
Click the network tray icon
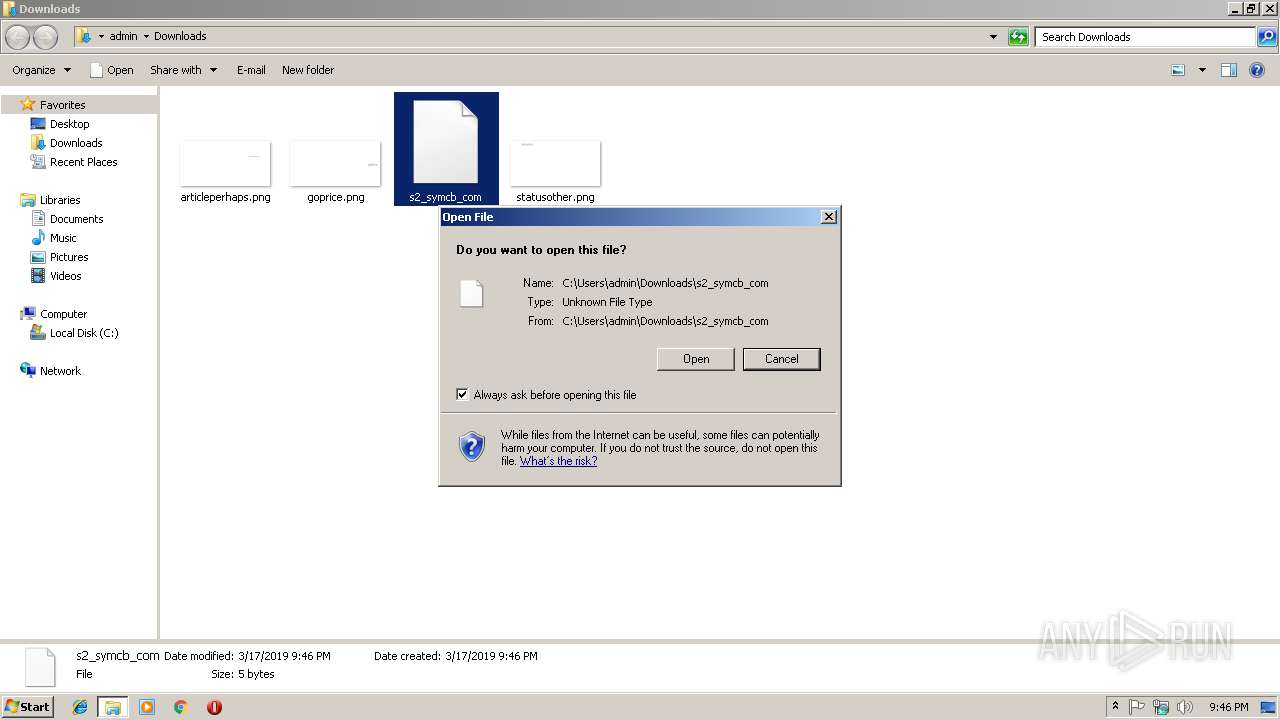pos(1161,707)
